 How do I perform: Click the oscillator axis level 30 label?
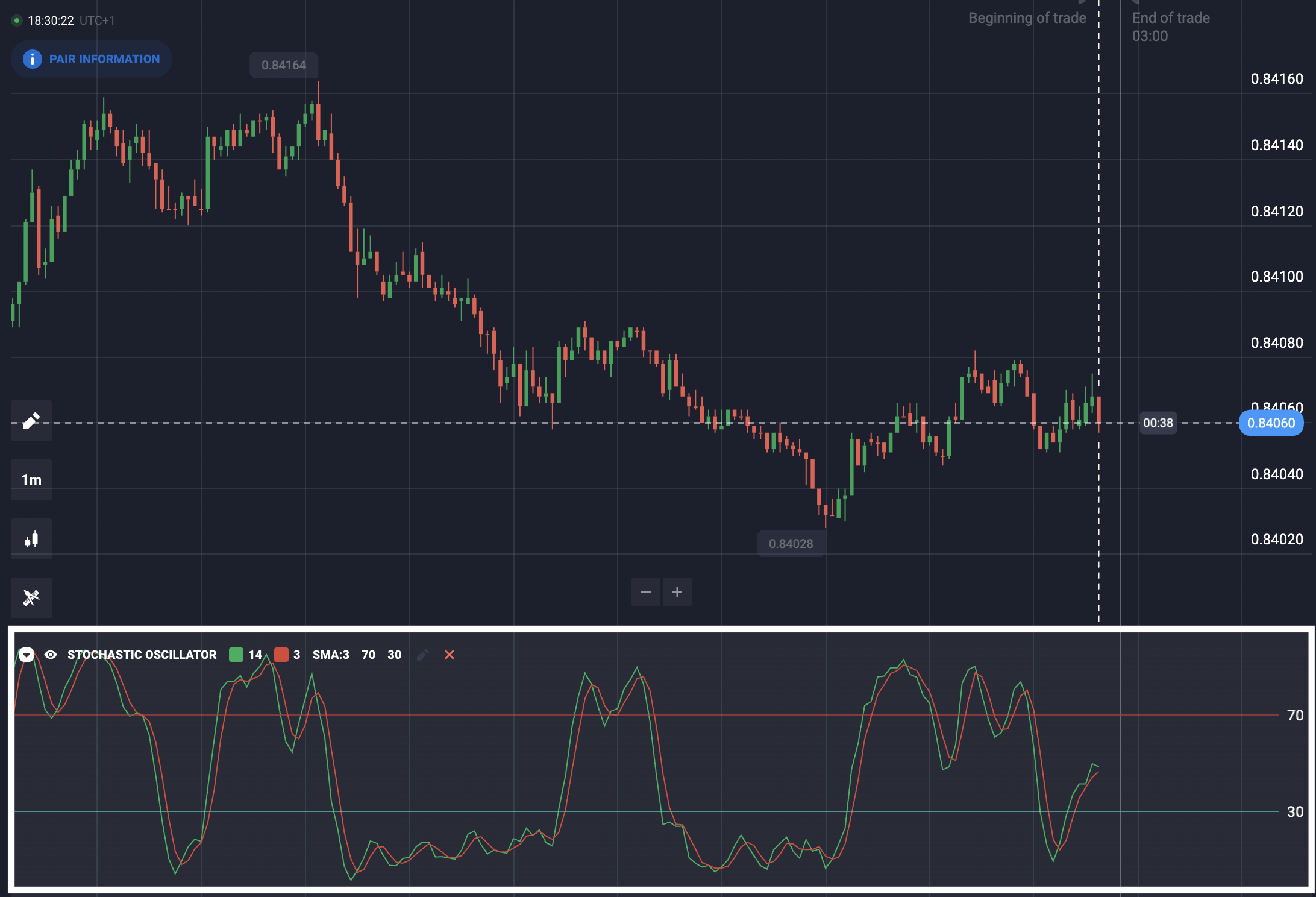click(1295, 812)
